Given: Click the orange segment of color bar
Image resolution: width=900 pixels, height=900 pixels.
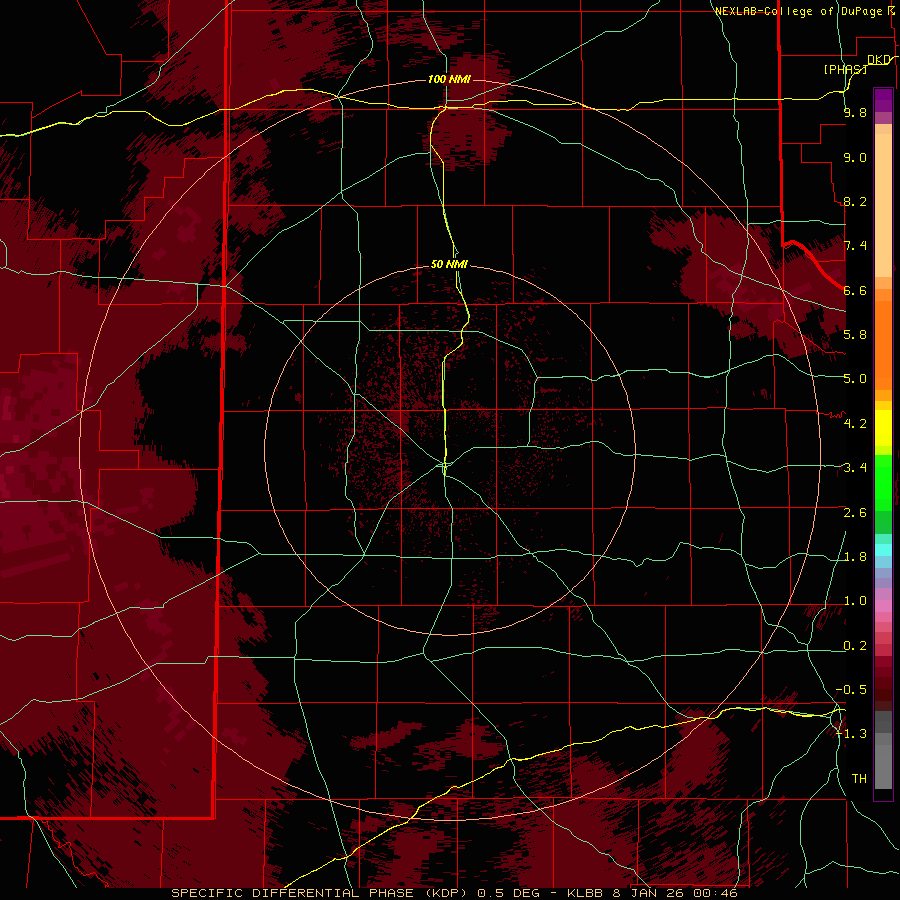Looking at the screenshot, I should pyautogui.click(x=883, y=344).
